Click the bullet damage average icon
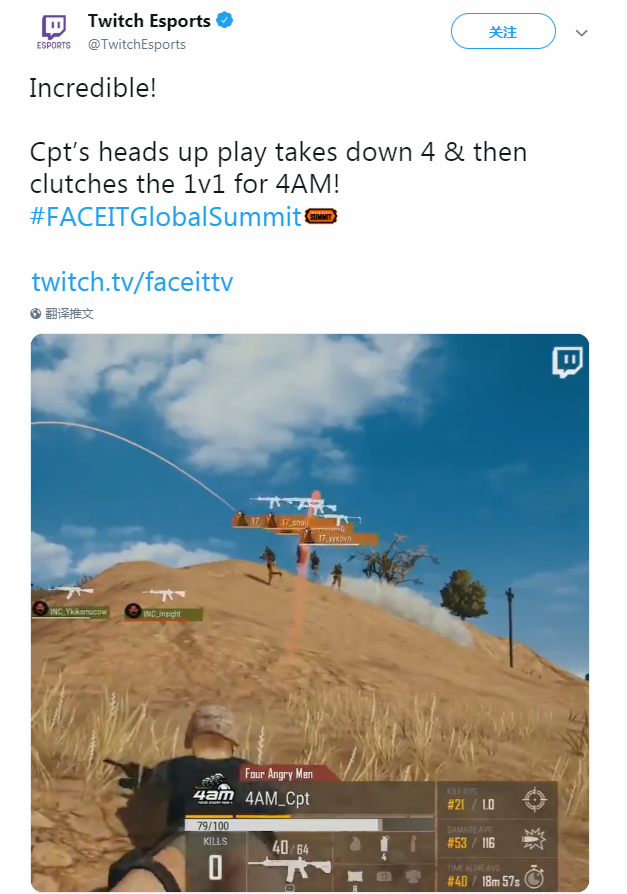 click(535, 839)
